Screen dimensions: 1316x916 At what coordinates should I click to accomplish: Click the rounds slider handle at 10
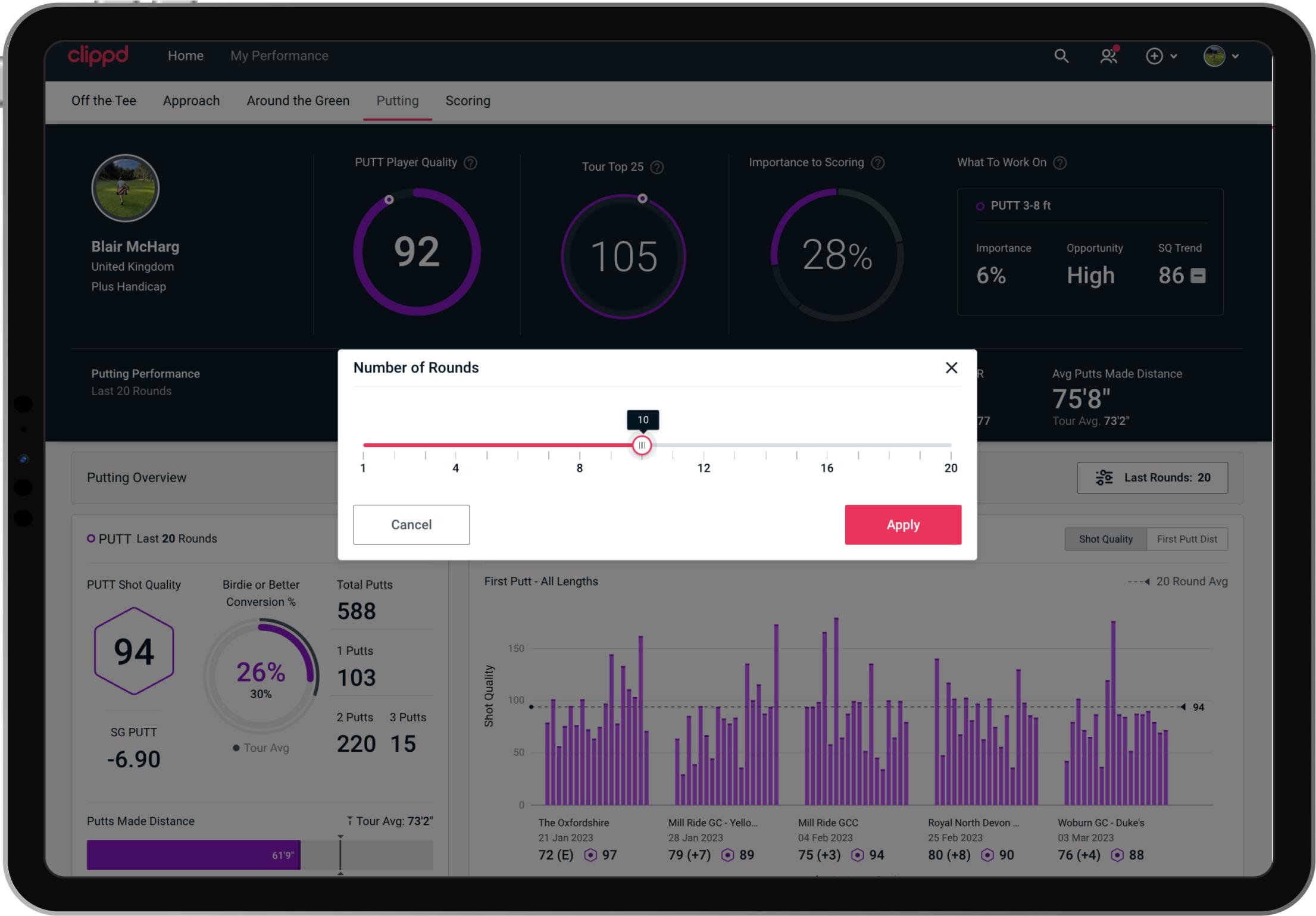[x=642, y=445]
